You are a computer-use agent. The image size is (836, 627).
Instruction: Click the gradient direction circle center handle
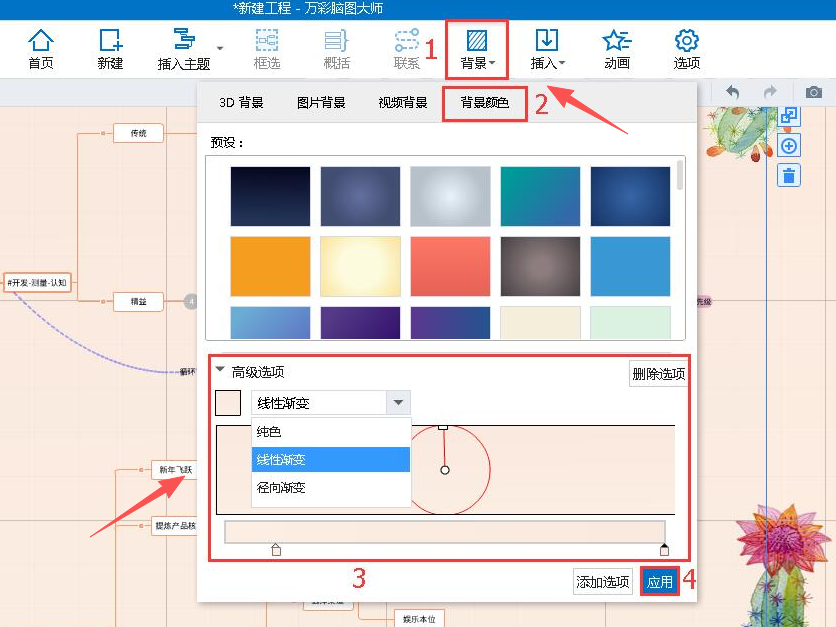tap(445, 470)
